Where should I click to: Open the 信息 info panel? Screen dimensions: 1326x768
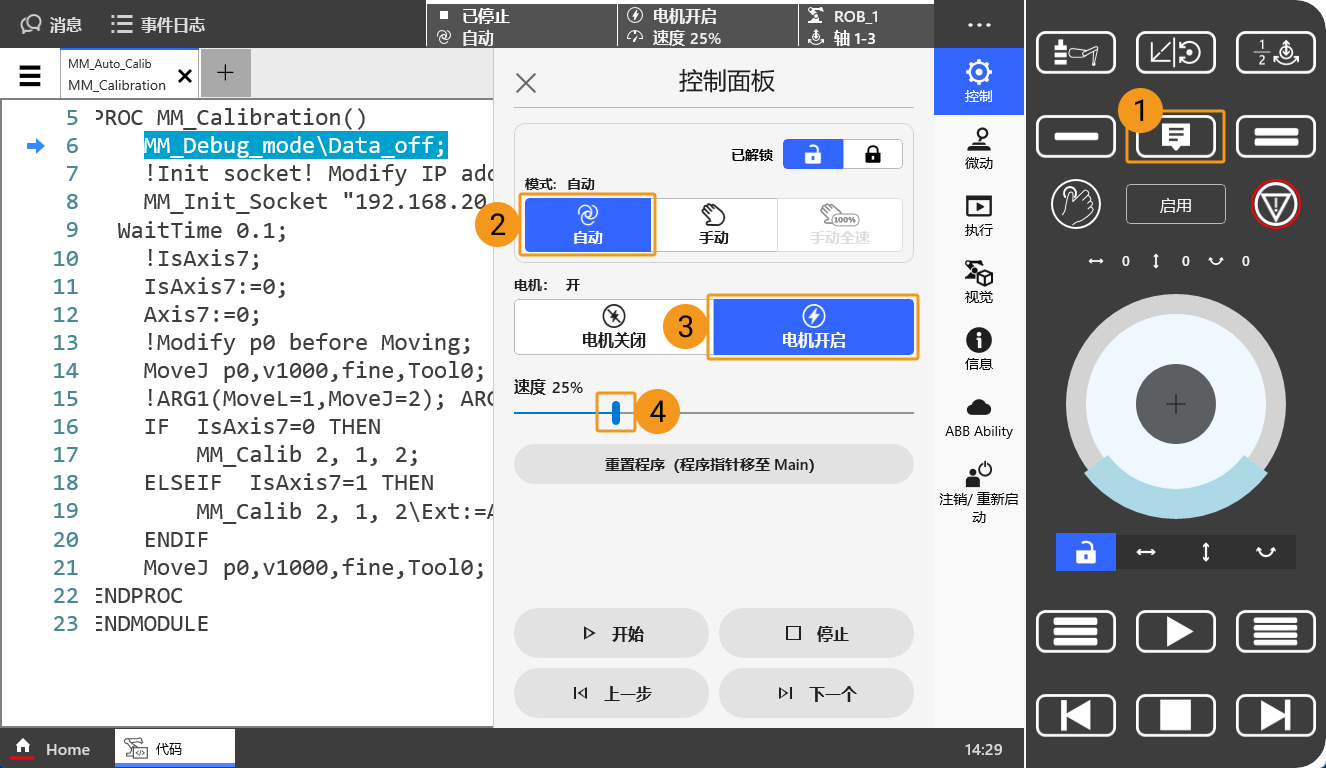click(978, 349)
